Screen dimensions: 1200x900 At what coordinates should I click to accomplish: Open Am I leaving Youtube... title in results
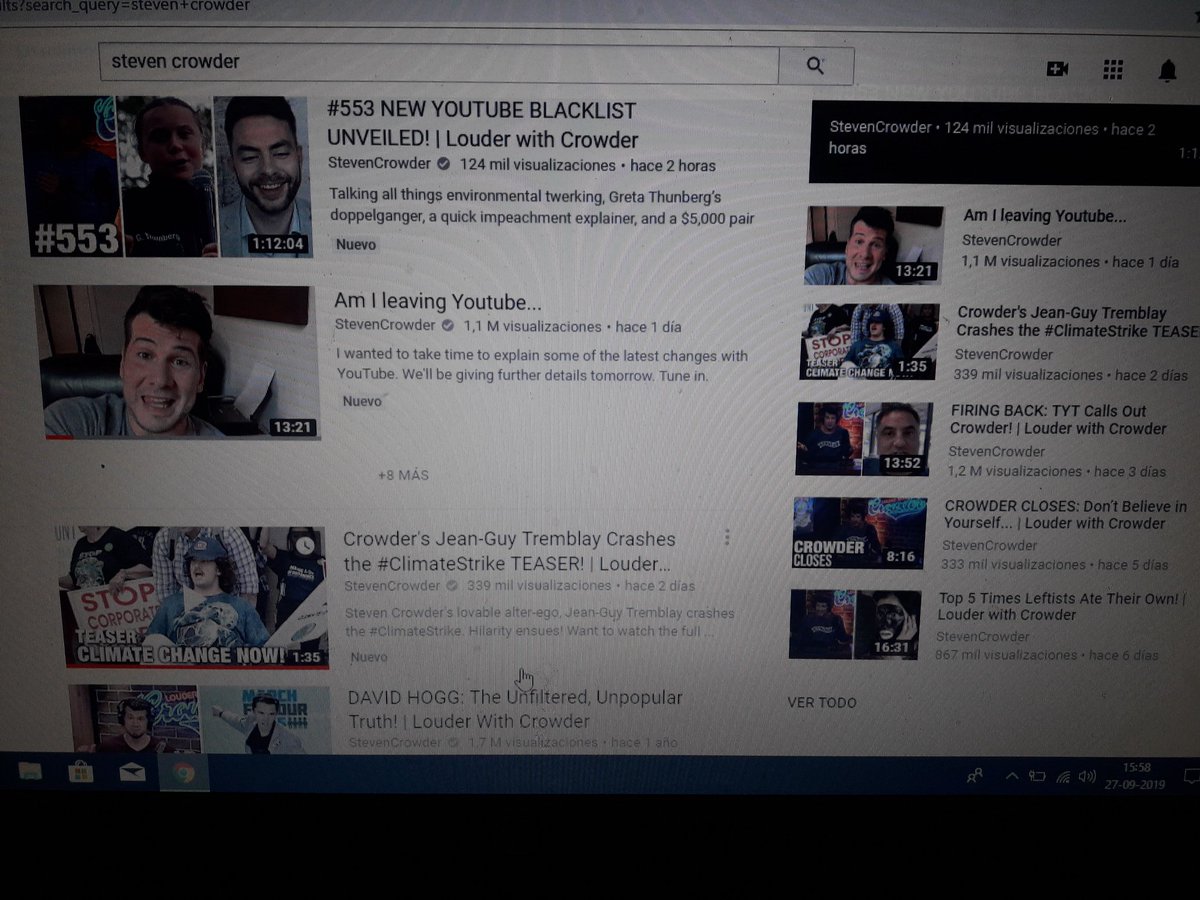click(x=438, y=301)
